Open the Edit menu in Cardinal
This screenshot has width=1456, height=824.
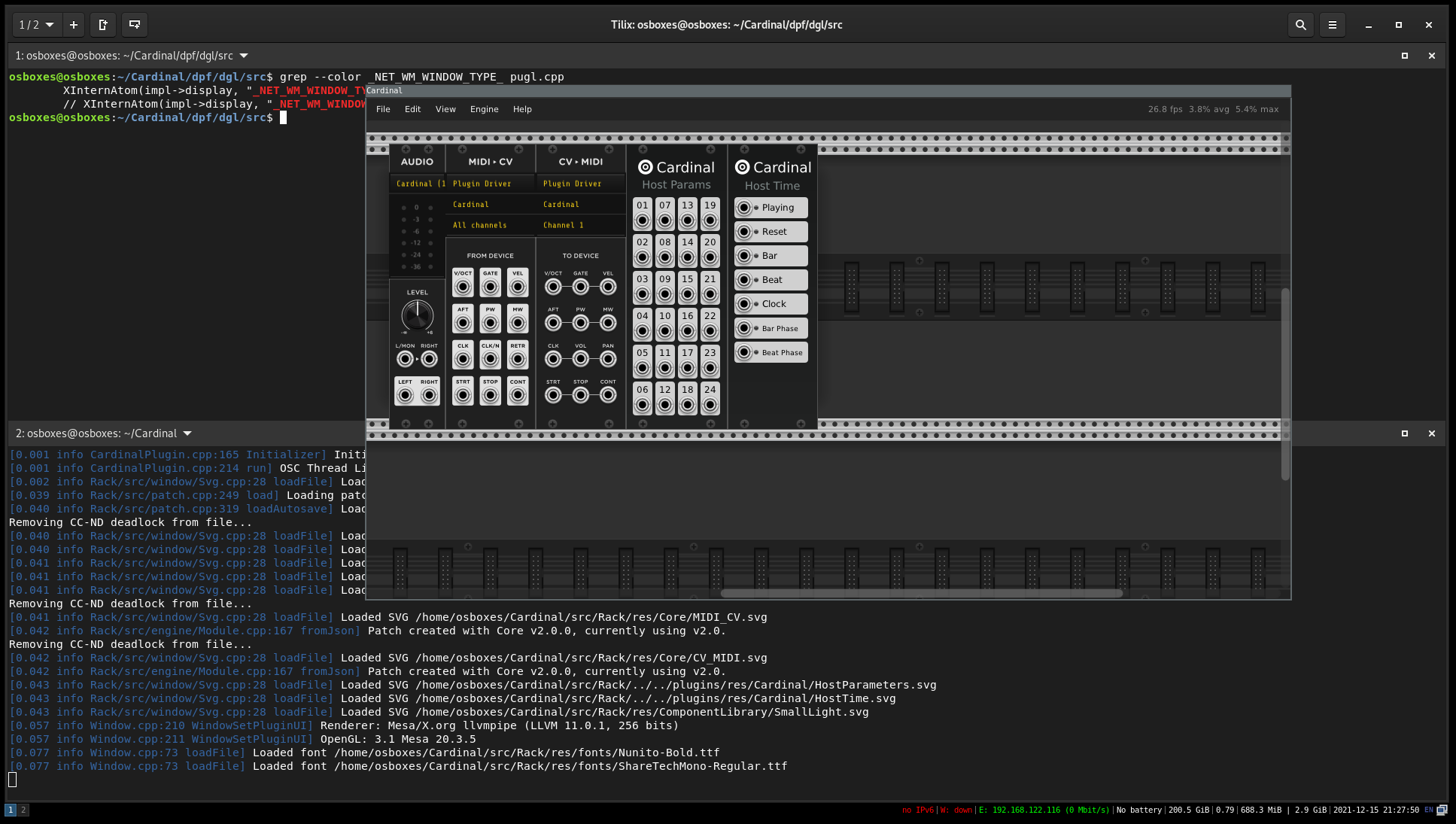[x=412, y=109]
